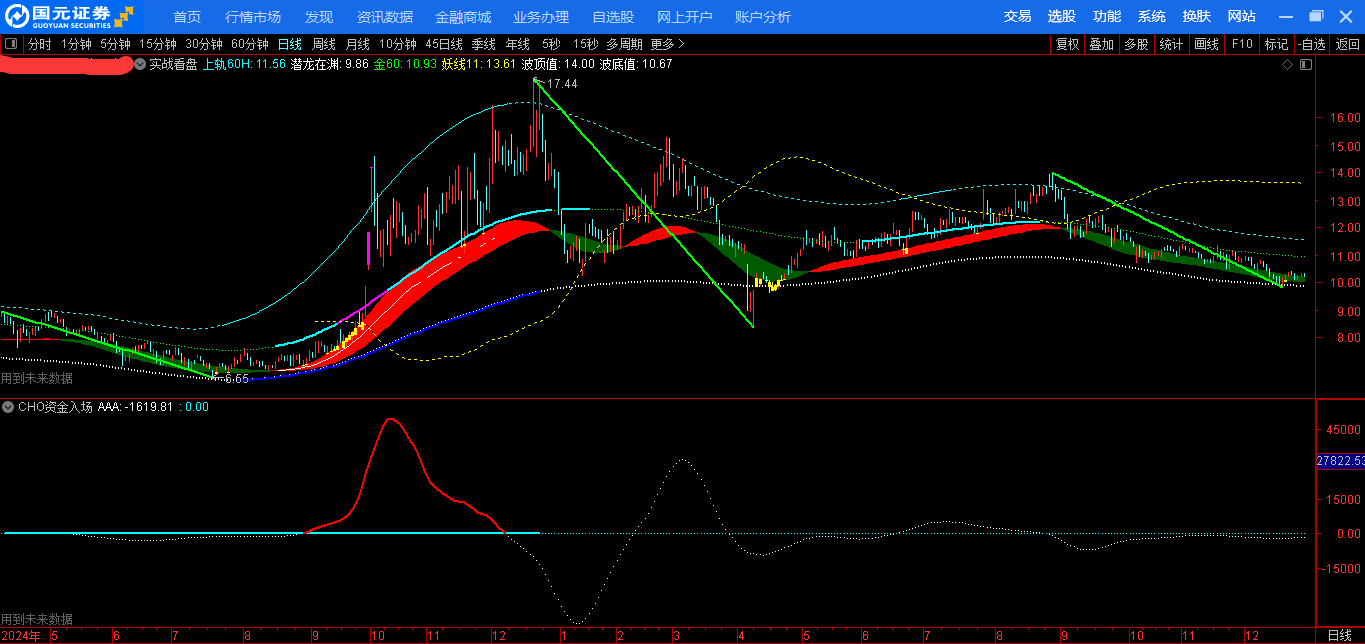Screen dimensions: 1365x644
Task: Toggle the left sidebar panel icon
Action: click(11, 44)
